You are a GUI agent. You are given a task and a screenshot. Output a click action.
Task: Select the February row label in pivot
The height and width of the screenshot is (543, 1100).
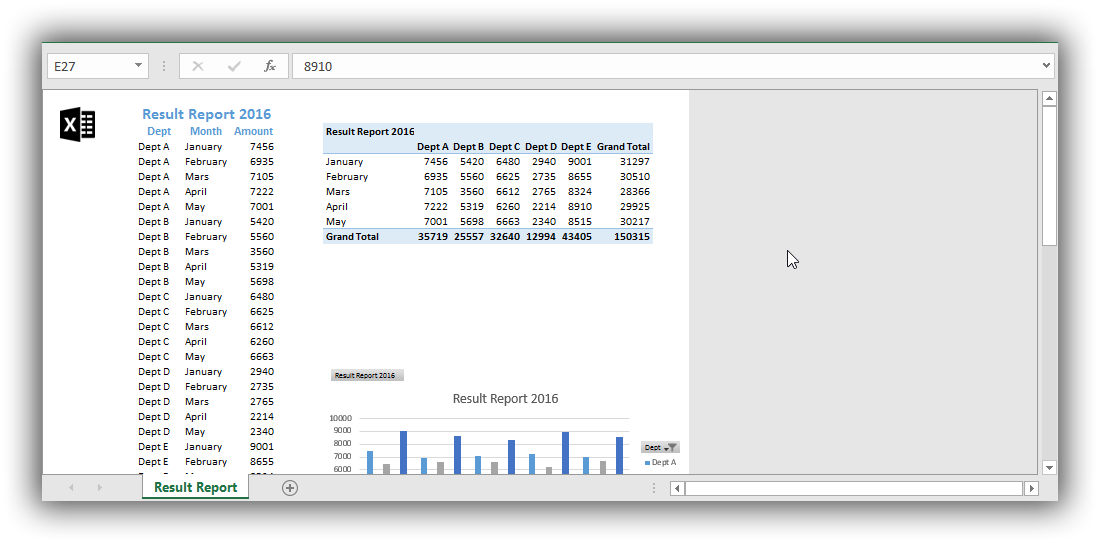(347, 177)
